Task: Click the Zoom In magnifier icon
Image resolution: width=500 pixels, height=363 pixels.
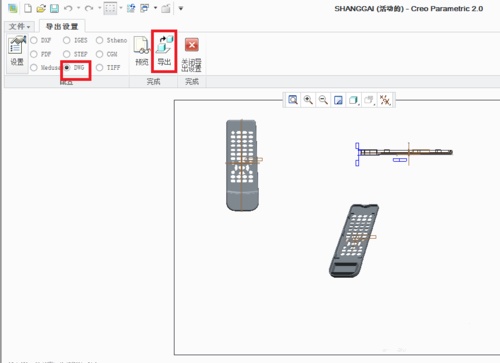Action: click(x=308, y=100)
